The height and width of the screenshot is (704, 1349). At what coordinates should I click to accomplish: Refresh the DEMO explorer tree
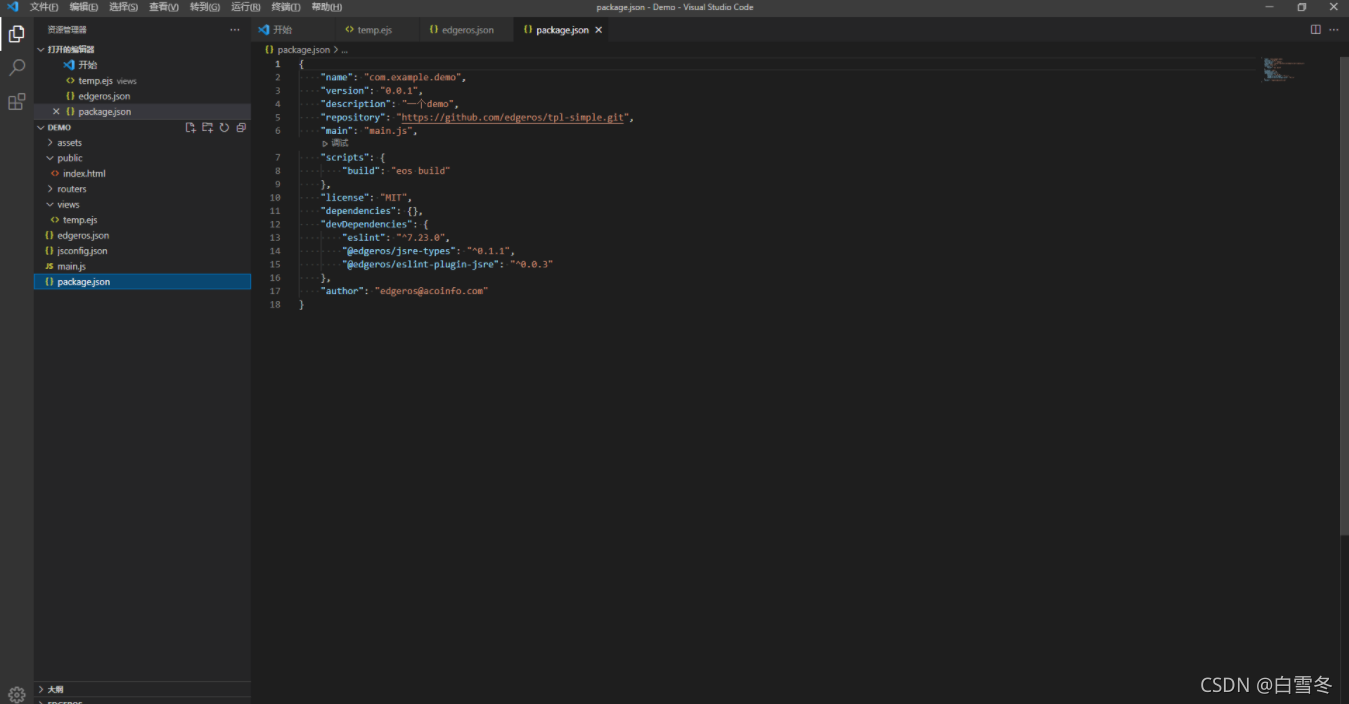pyautogui.click(x=224, y=127)
